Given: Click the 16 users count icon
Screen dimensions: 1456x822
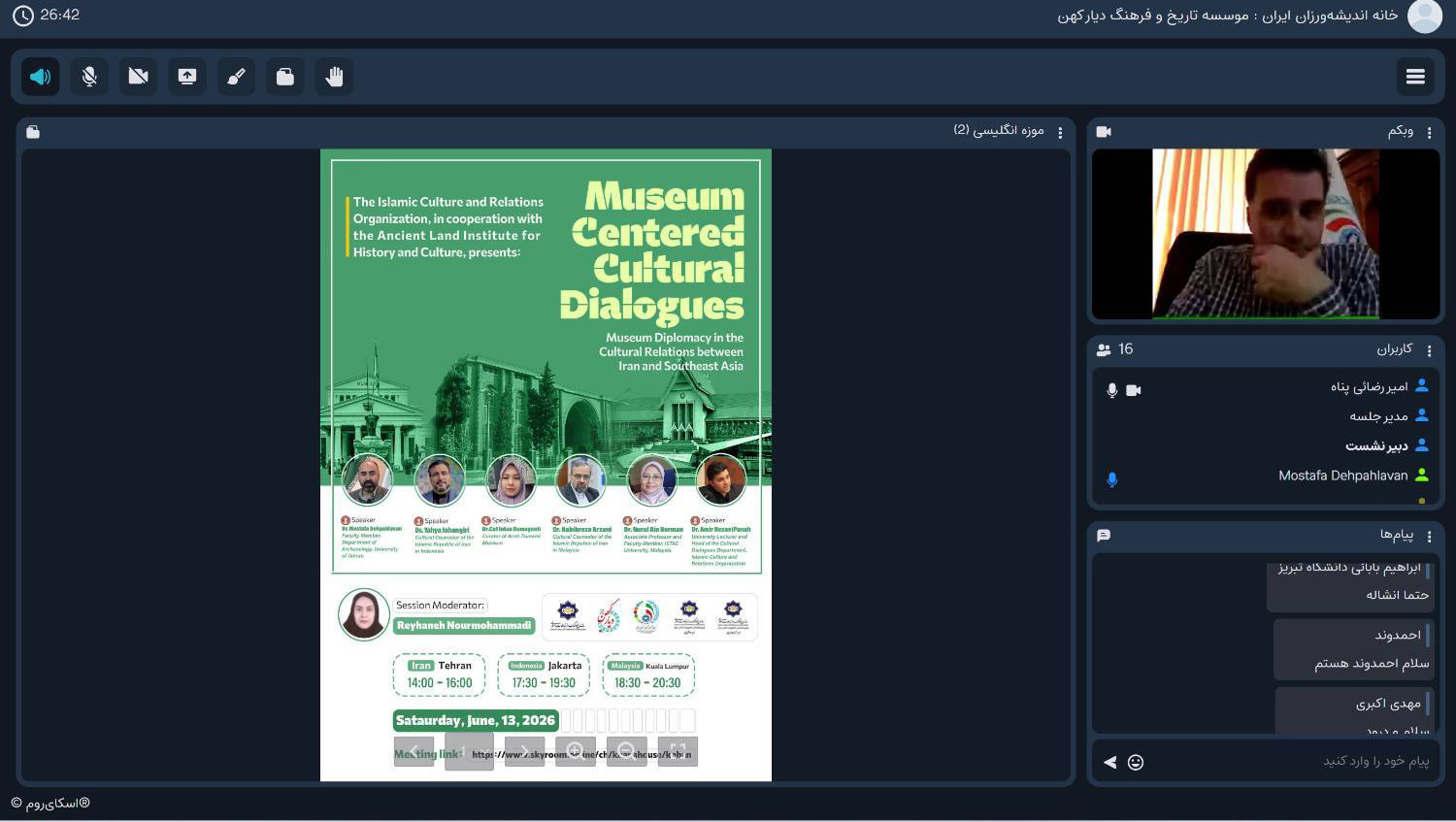Looking at the screenshot, I should pos(1104,349).
